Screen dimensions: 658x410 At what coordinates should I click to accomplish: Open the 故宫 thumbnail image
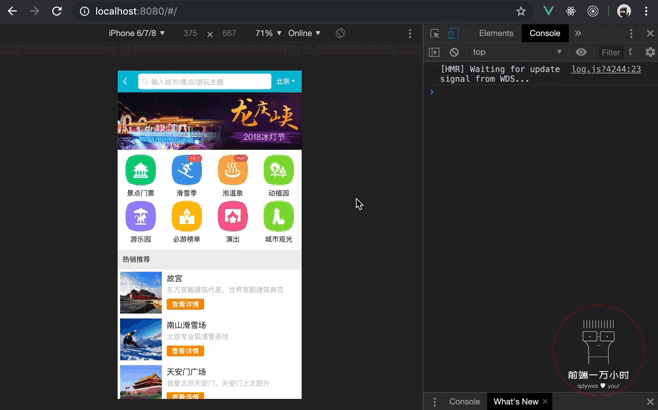(x=141, y=292)
